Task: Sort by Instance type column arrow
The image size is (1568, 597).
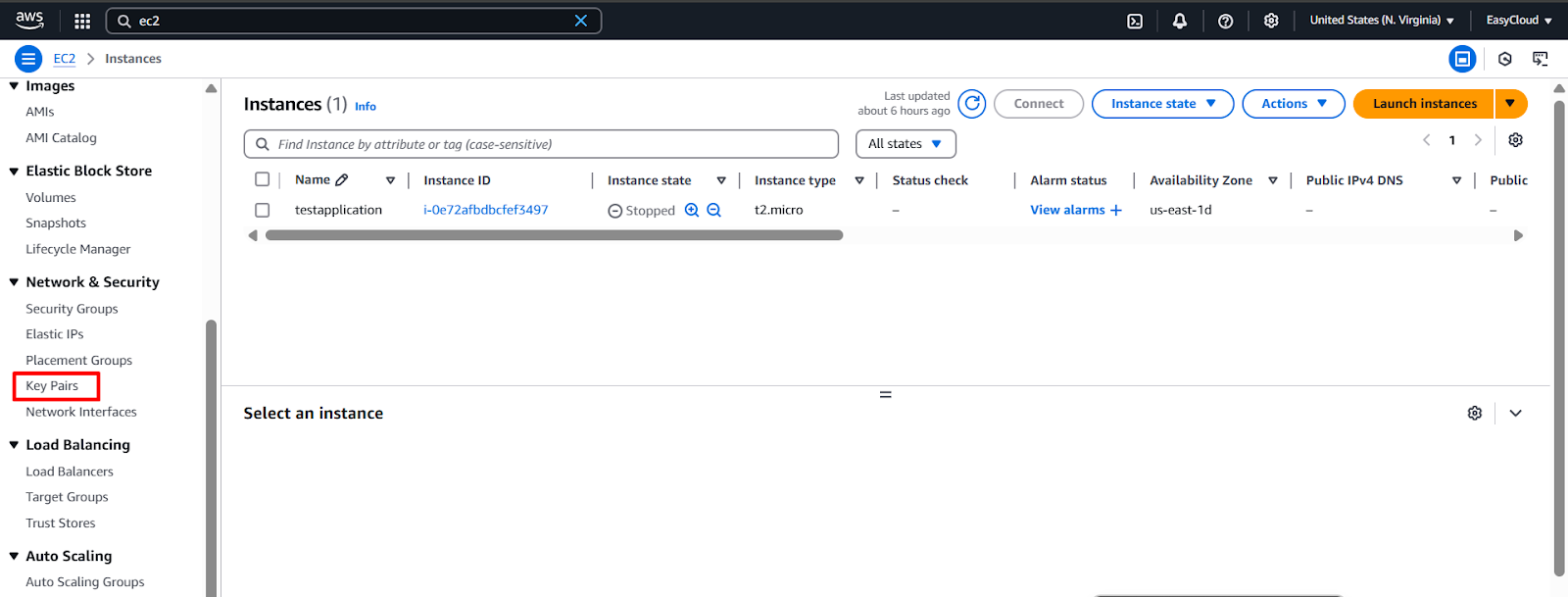Action: 859,180
